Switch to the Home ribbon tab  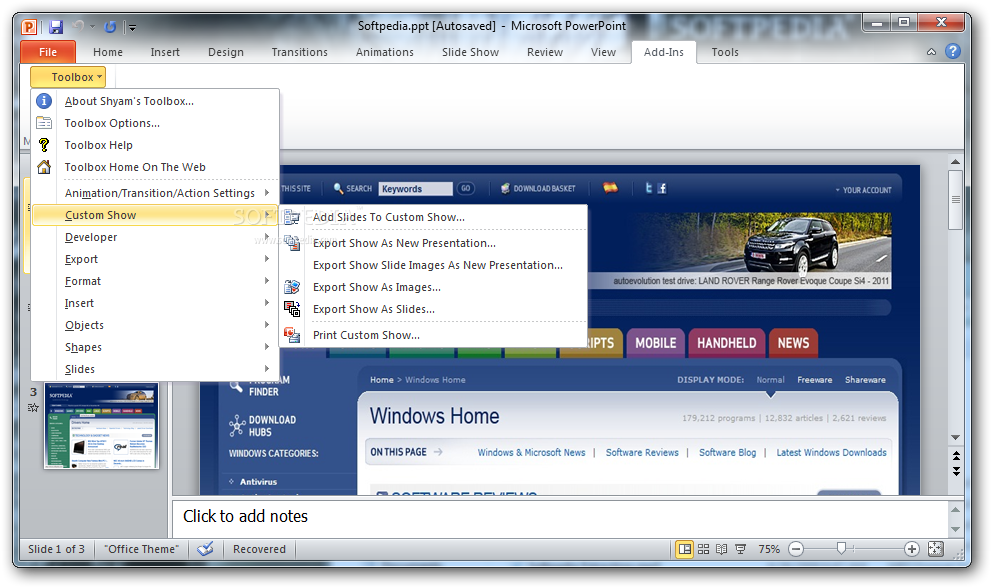tap(108, 52)
